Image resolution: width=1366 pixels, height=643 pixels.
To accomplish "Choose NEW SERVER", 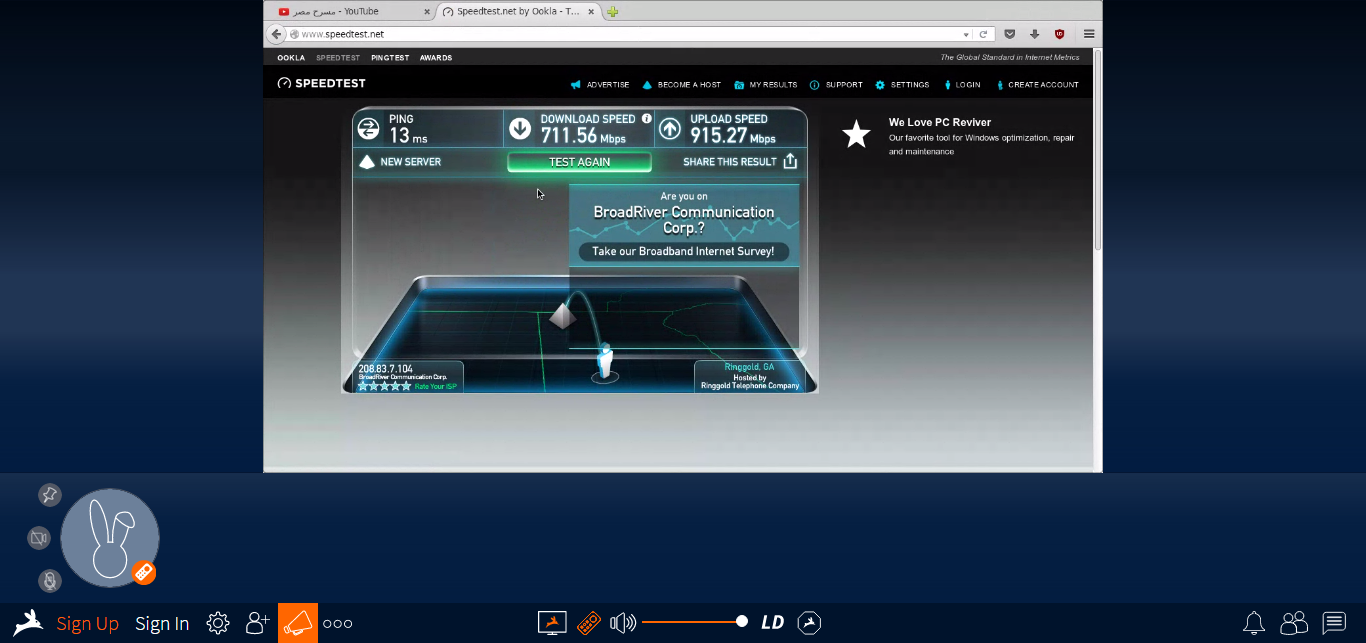I will click(x=400, y=161).
